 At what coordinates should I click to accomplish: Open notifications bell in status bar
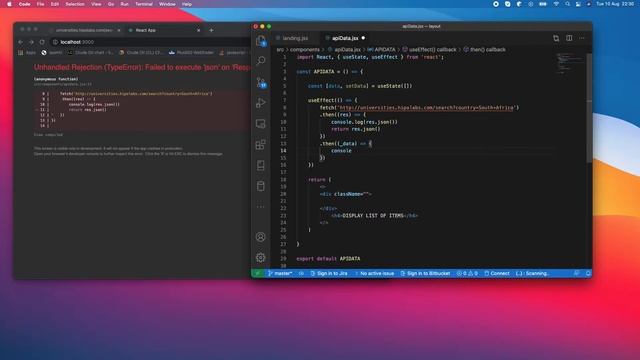(588, 273)
